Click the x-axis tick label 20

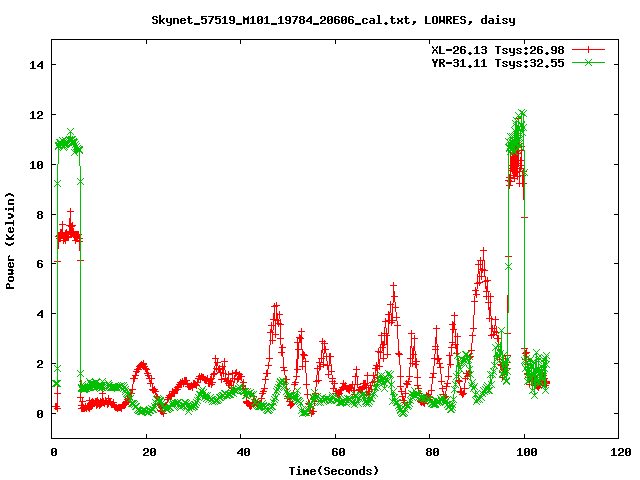point(149,452)
